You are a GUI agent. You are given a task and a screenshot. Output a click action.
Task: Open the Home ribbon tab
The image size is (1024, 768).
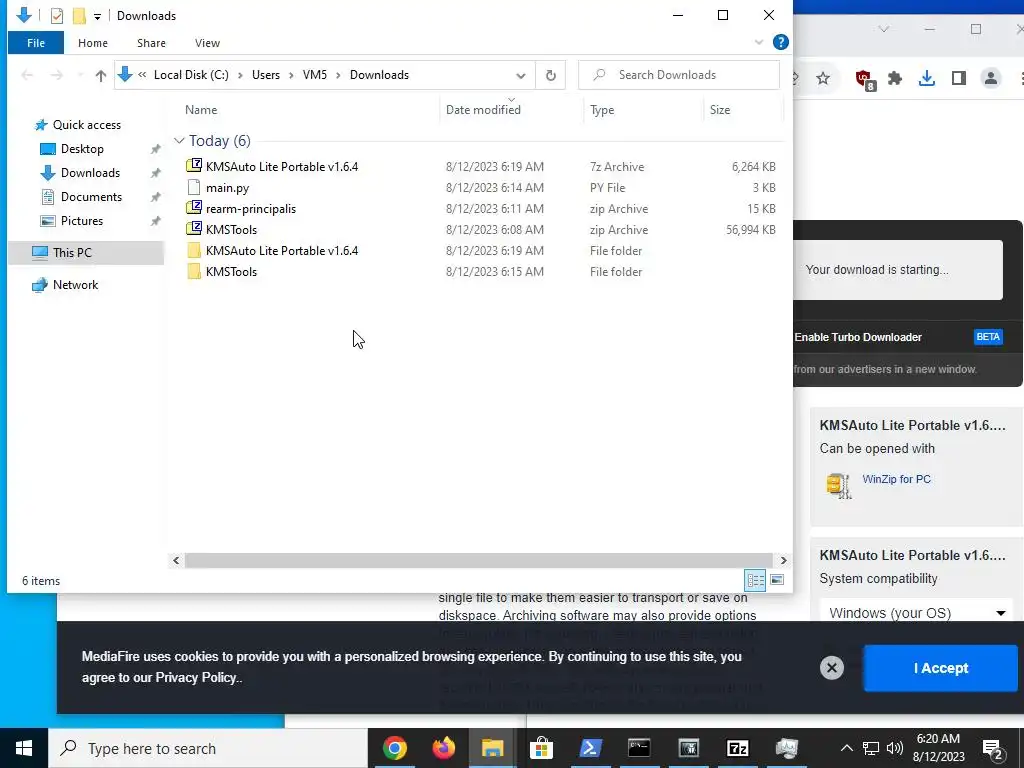click(x=93, y=43)
